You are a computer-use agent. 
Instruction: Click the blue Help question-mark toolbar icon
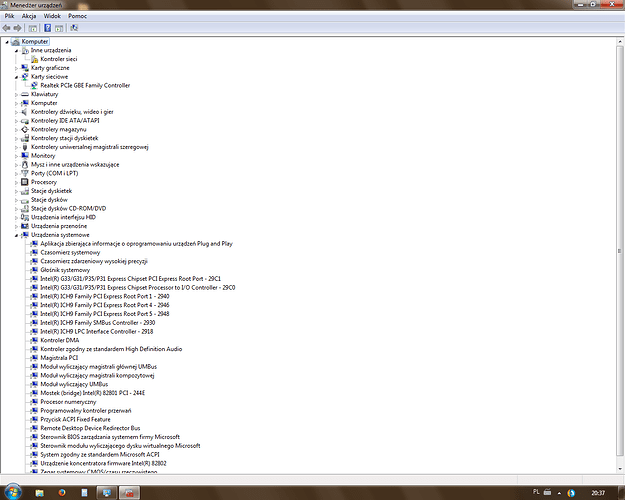tap(47, 28)
